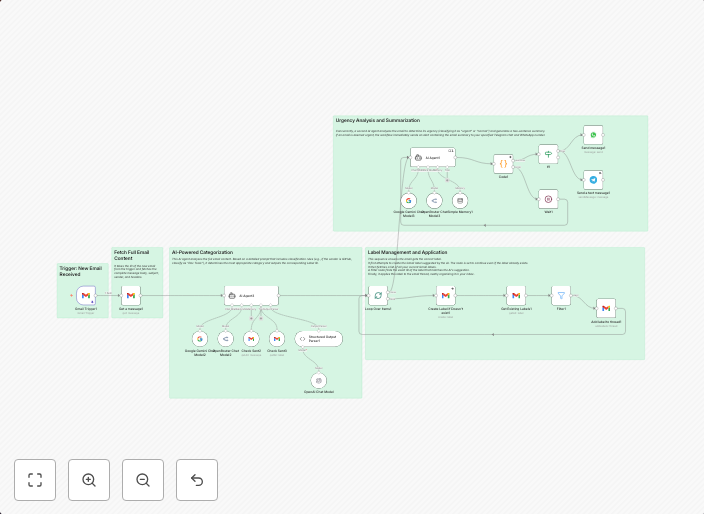Select the Structured Output Parser node
Screen dimensions: 704x514
point(318,340)
